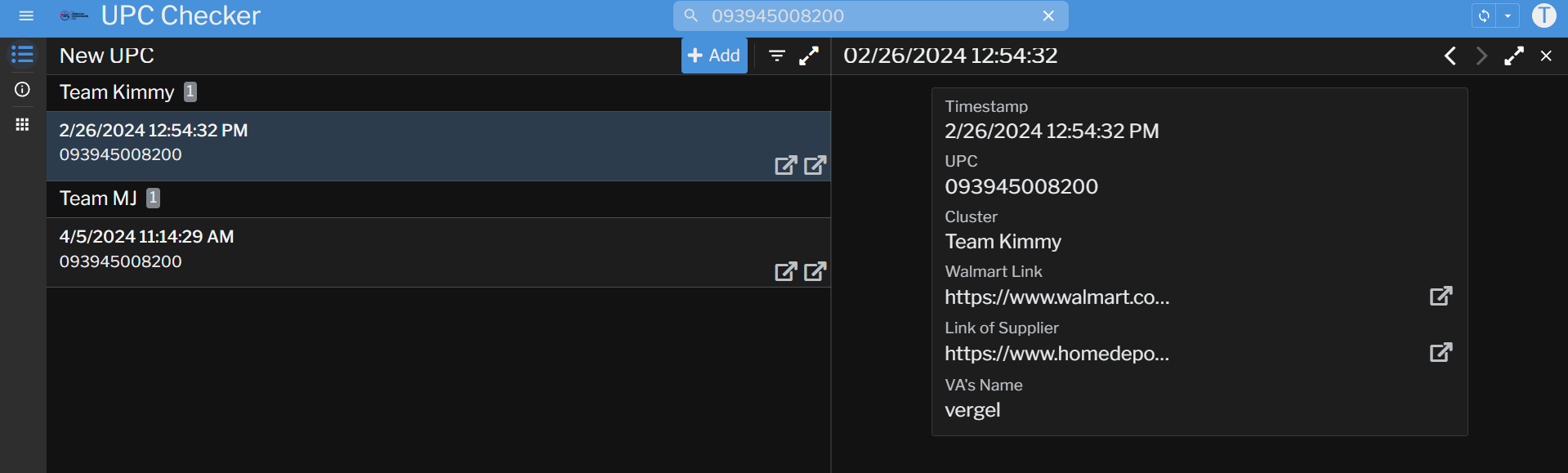Open the apps grid icon in sidebar
The image size is (1568, 473).
[22, 124]
